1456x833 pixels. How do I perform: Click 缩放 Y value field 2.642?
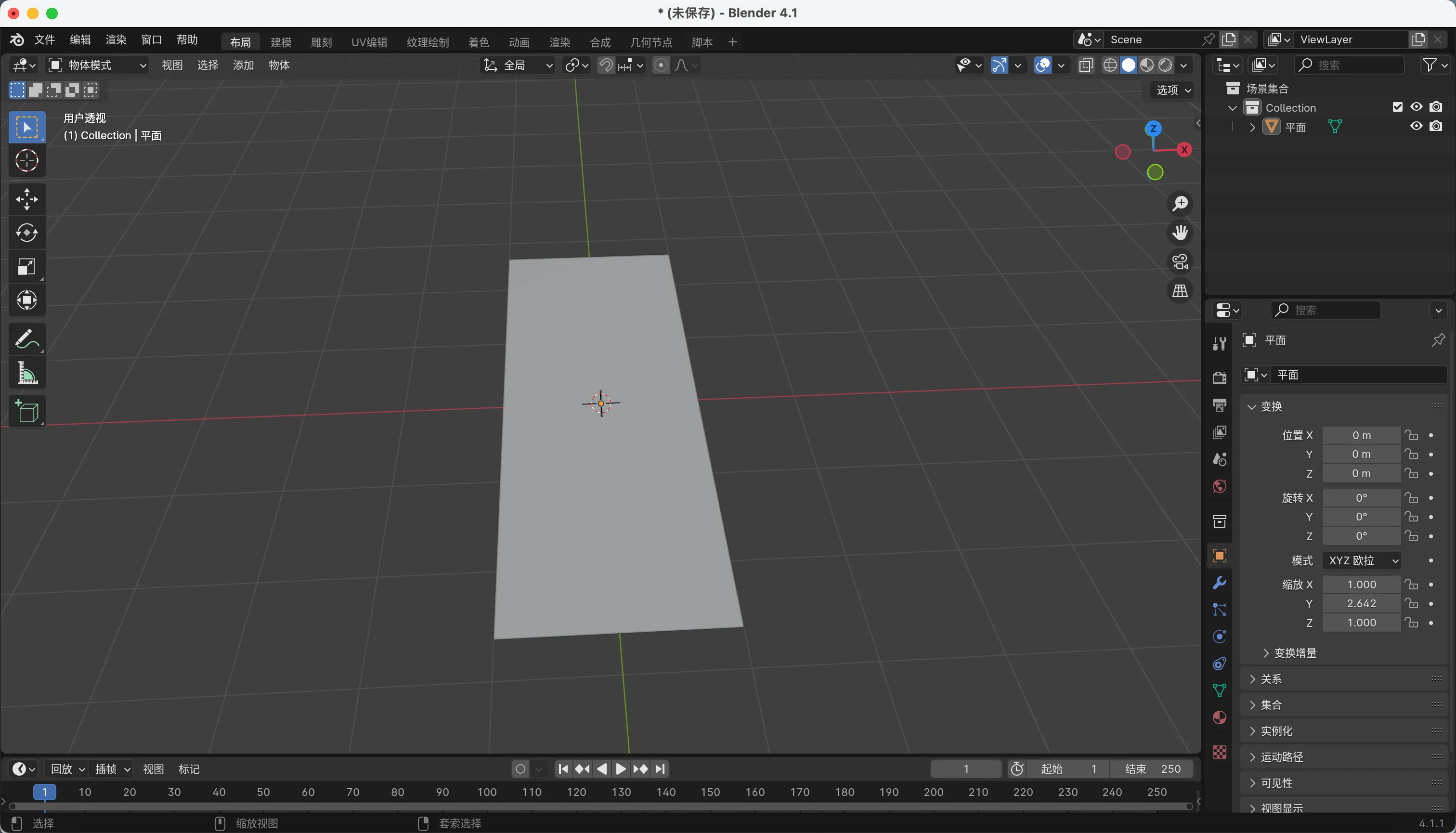(1361, 604)
